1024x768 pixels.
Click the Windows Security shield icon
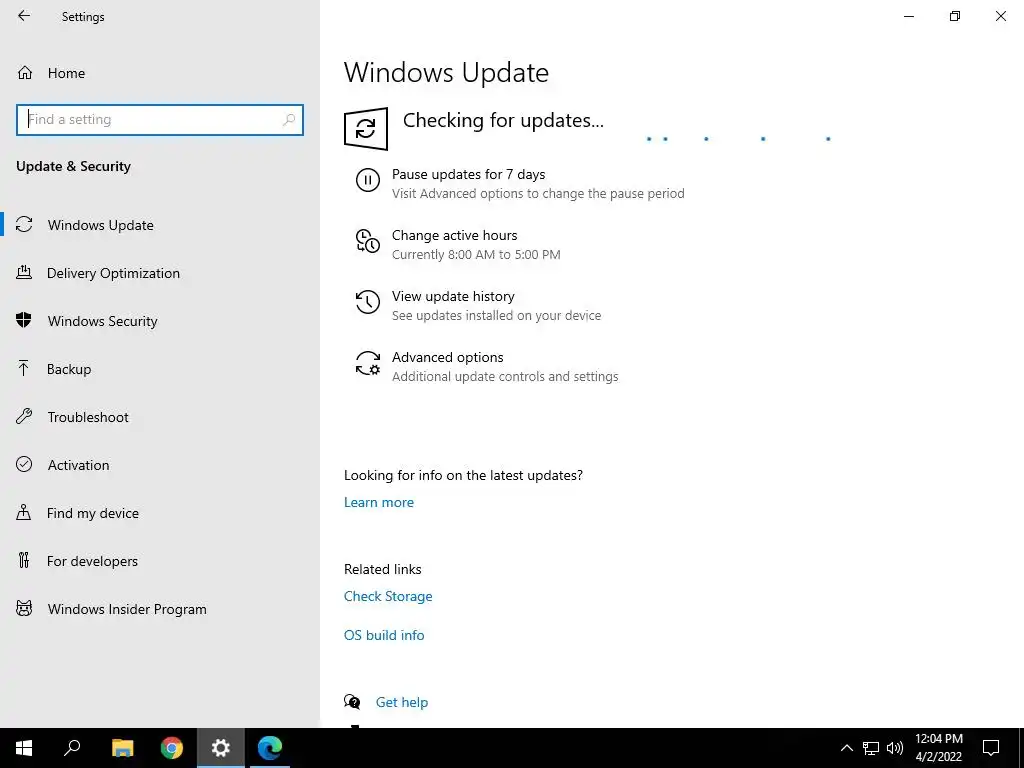pyautogui.click(x=24, y=320)
